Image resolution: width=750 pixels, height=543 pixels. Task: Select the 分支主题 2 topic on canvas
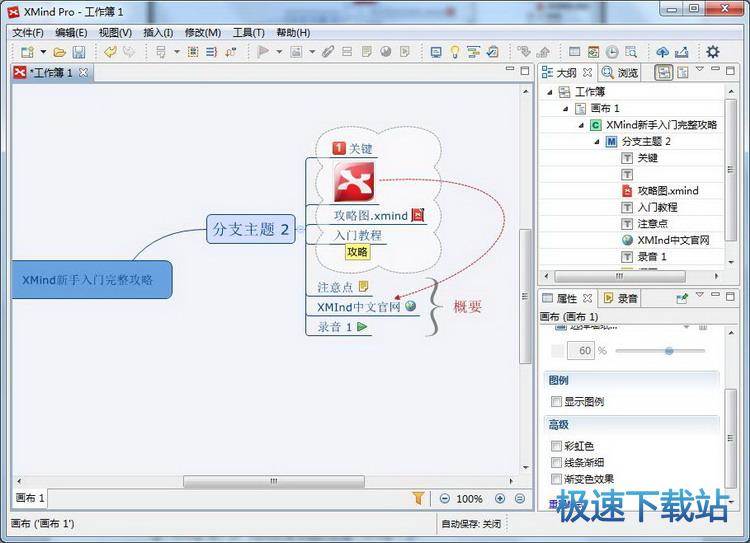(x=251, y=229)
